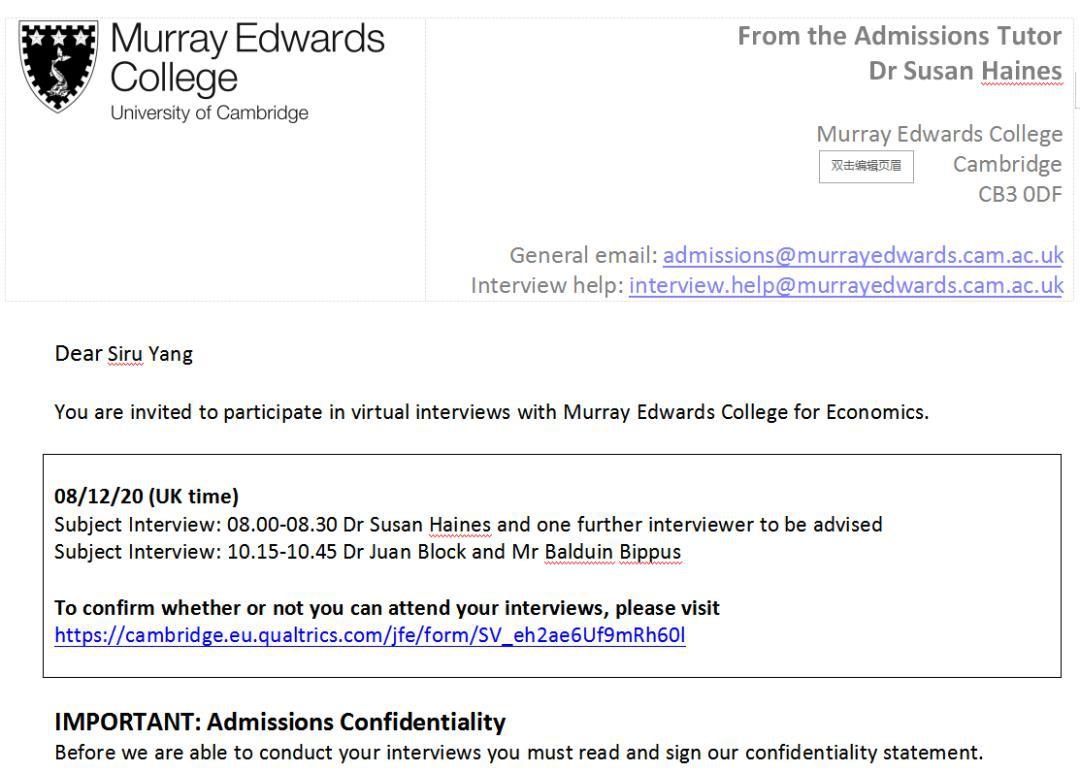Image resolution: width=1080 pixels, height=772 pixels.
Task: Open the cambridge.eu.qualtrics.com confirmation form link
Action: click(x=370, y=635)
